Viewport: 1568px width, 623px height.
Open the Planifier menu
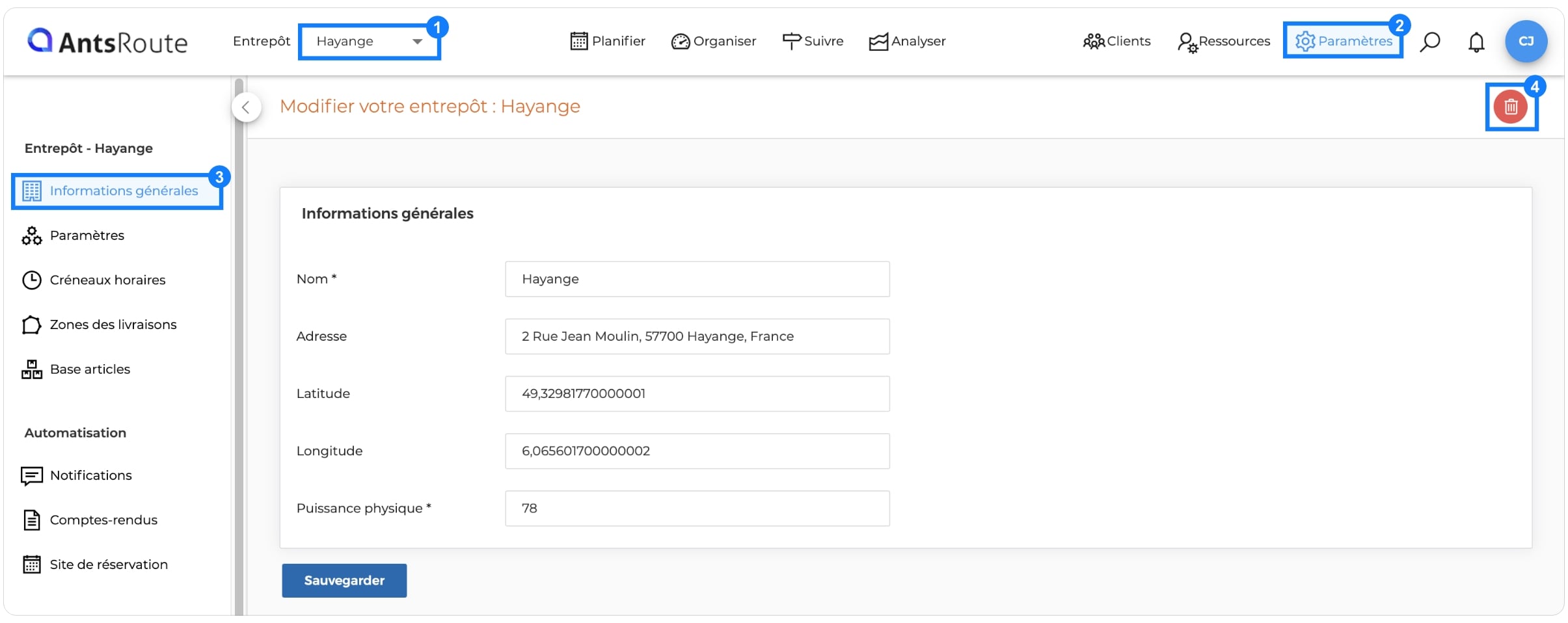(x=608, y=41)
